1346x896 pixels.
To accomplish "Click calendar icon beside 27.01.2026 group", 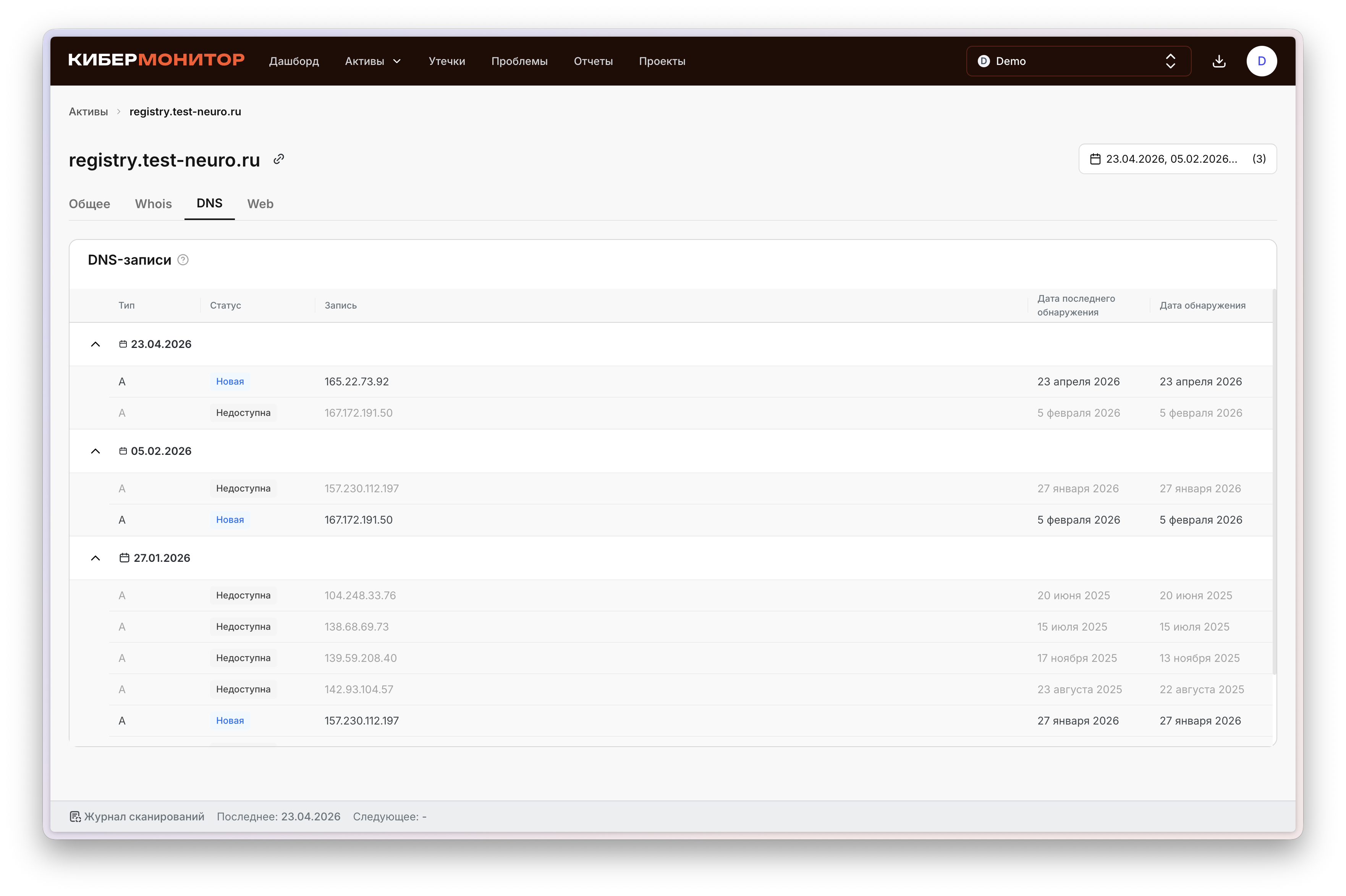I will point(124,558).
